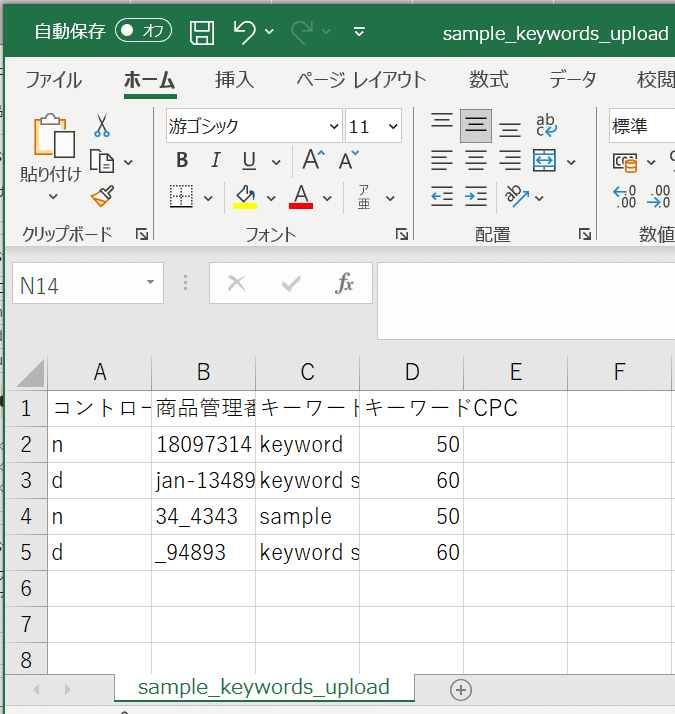Toggle Bold formatting
Screen dimensions: 675x714
(182, 160)
